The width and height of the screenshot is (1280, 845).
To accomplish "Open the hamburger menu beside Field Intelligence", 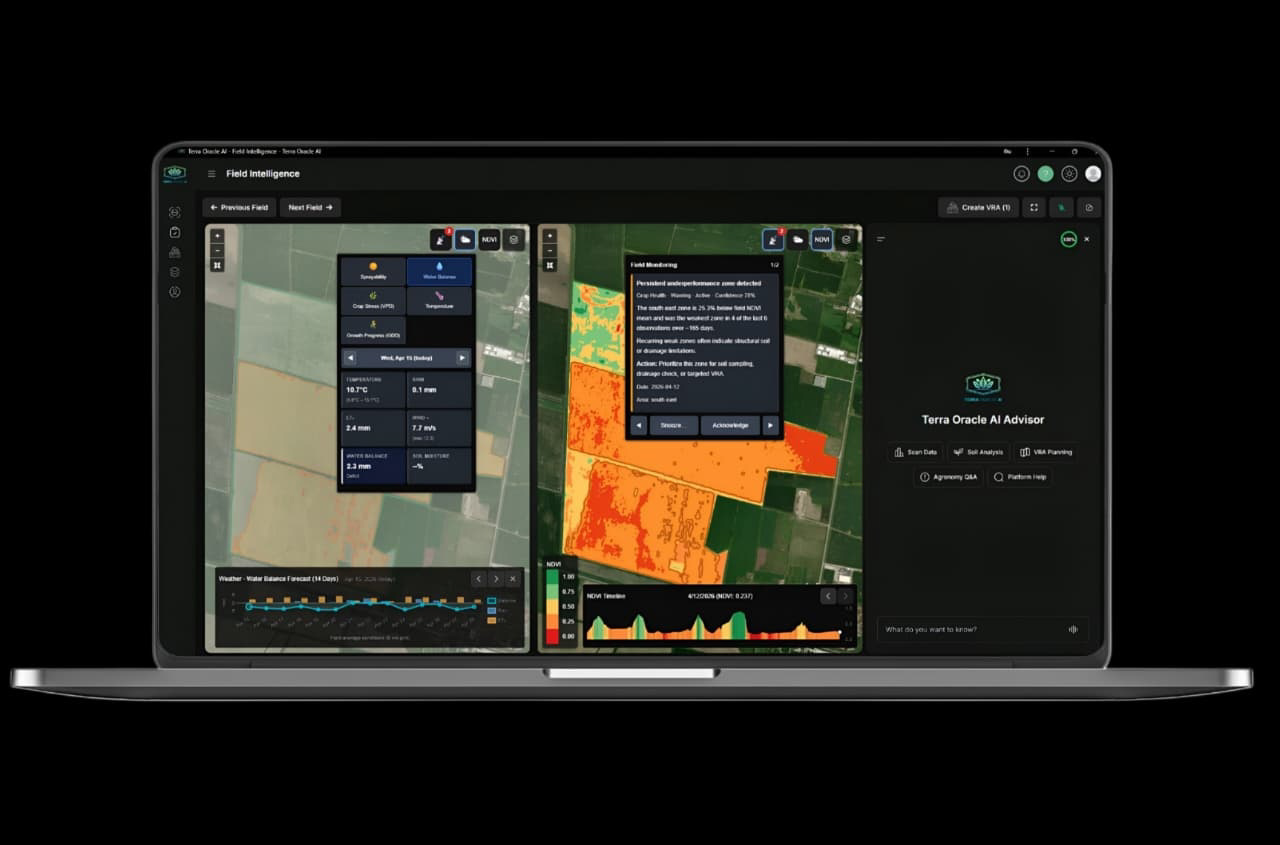I will (x=211, y=174).
